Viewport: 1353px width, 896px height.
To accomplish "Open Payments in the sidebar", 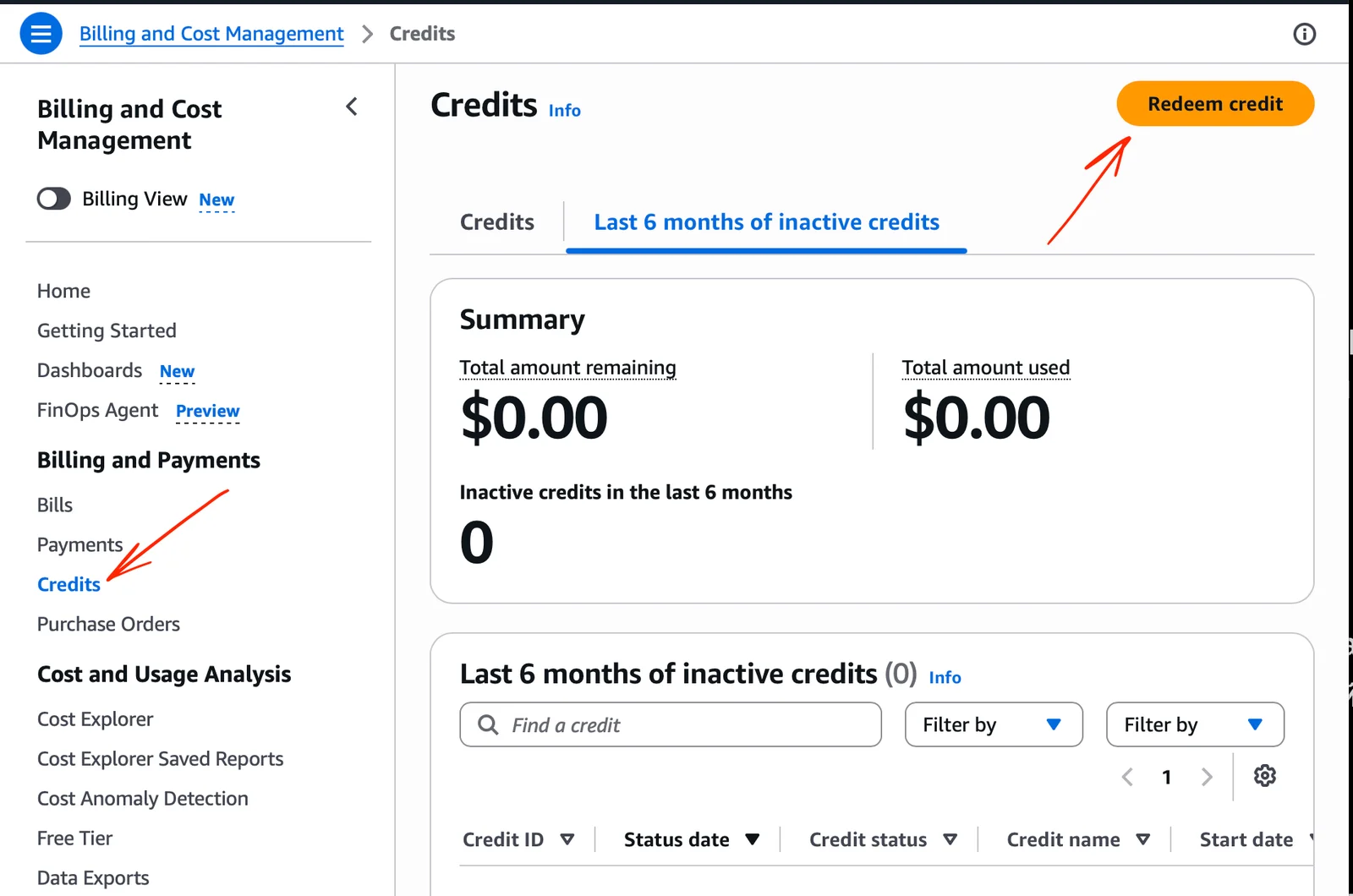I will click(x=79, y=544).
